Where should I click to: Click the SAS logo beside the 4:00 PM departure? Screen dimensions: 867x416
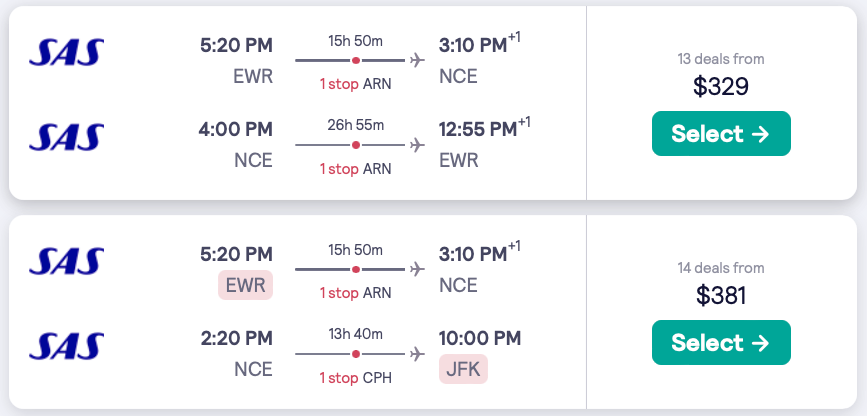66,136
